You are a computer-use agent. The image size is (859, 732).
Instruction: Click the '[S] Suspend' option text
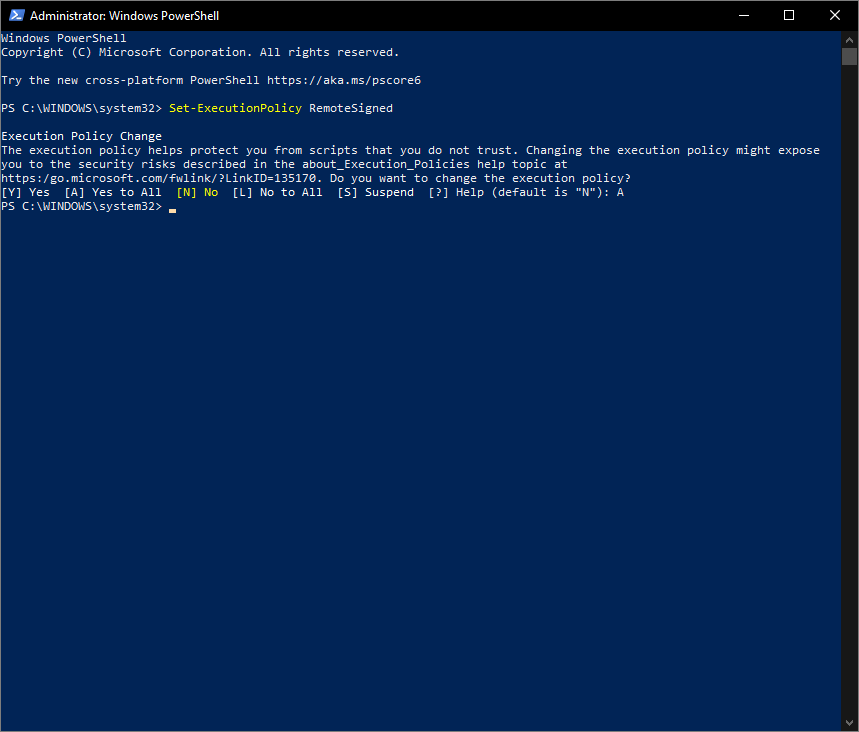[x=375, y=192]
